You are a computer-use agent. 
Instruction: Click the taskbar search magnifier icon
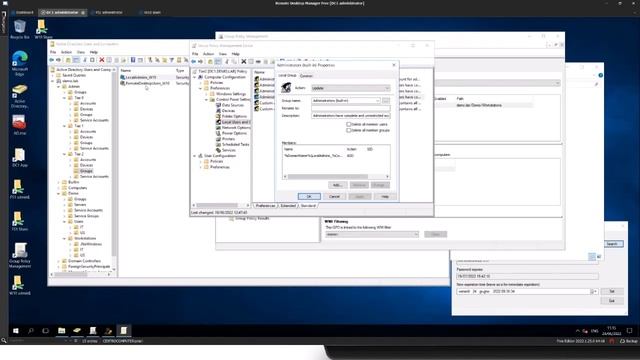pos(31,331)
